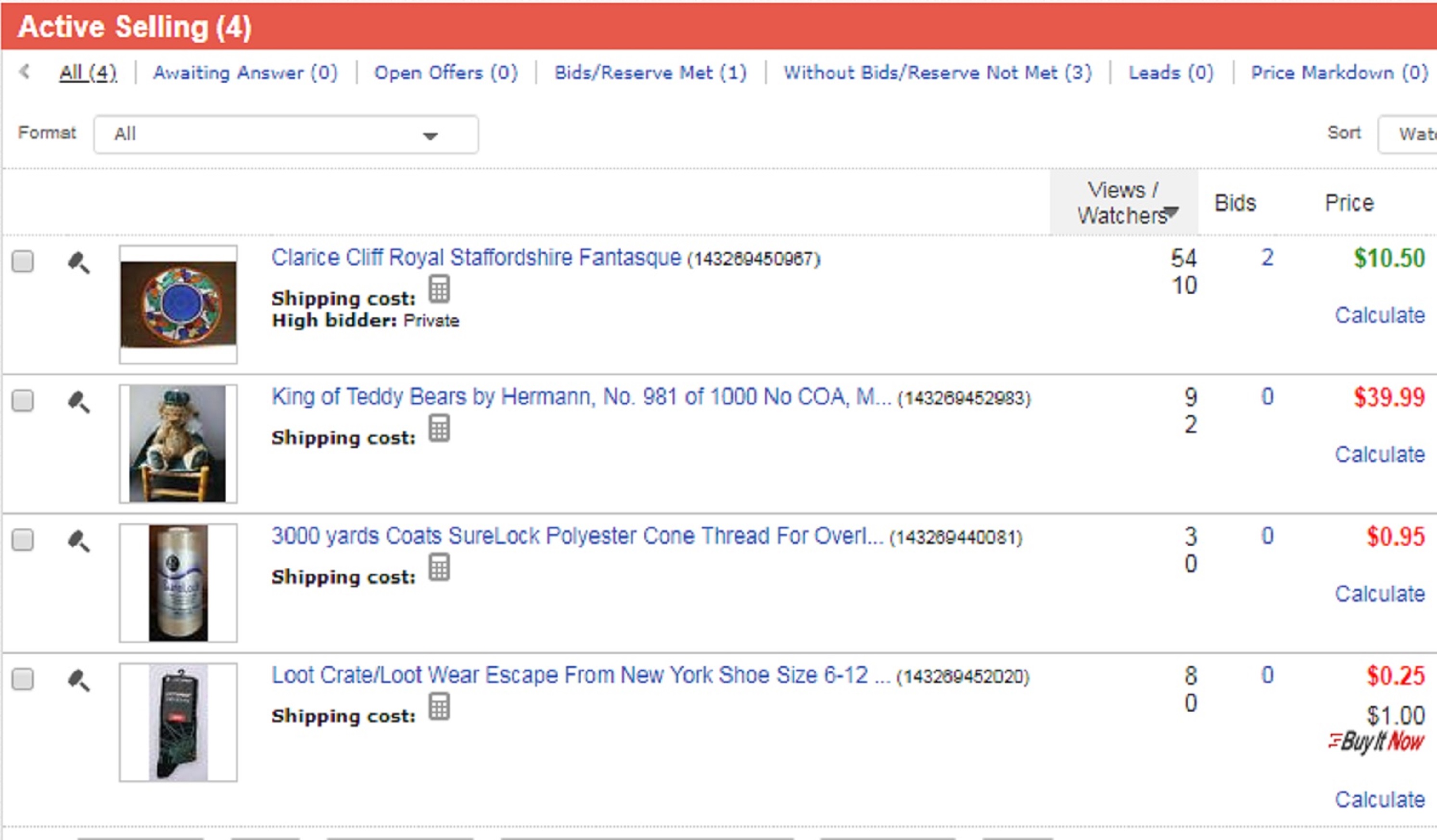Open shipping calculator icon for Clarice Cliff item
Viewport: 1437px width, 840px height.
point(439,289)
